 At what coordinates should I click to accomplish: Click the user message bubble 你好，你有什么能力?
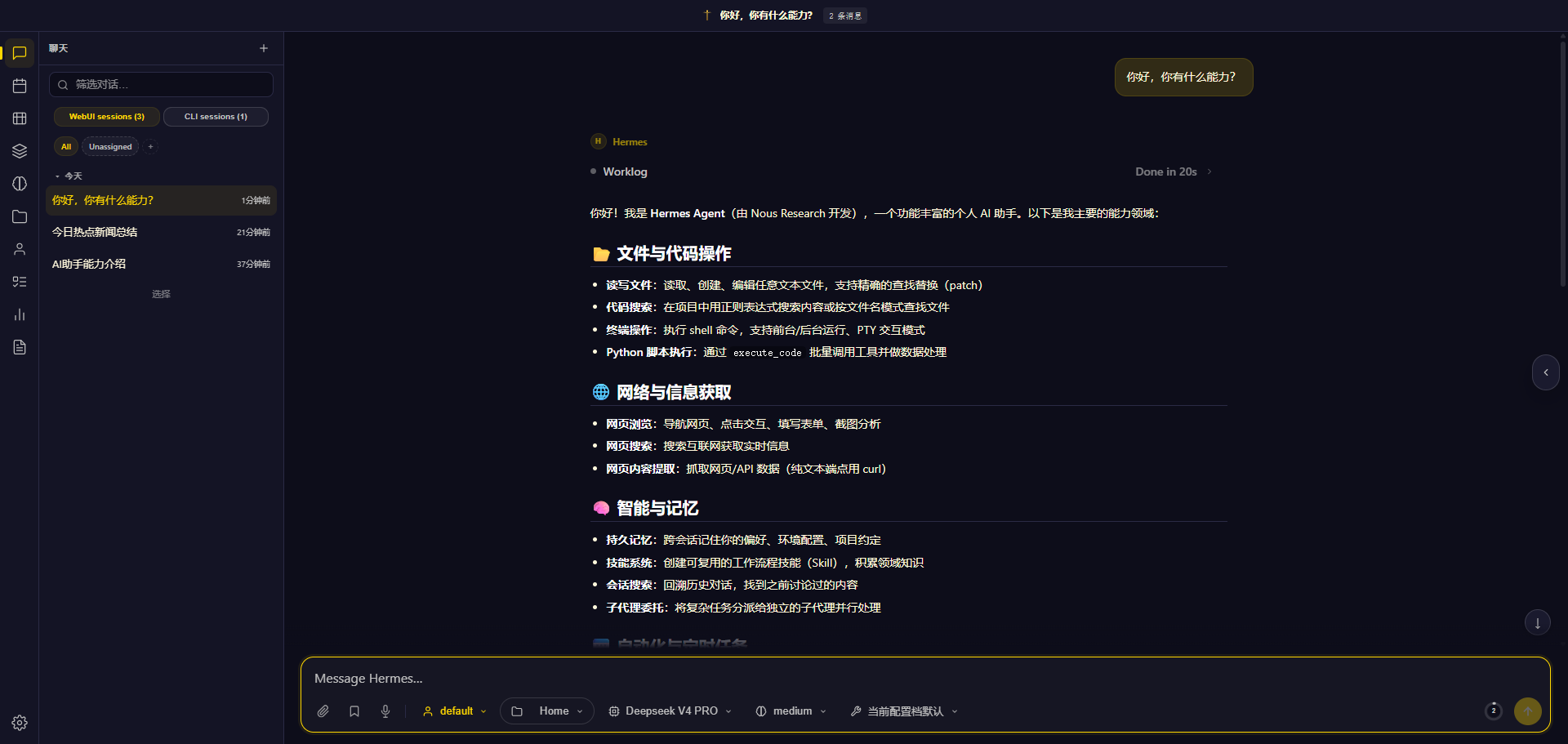[x=1183, y=78]
